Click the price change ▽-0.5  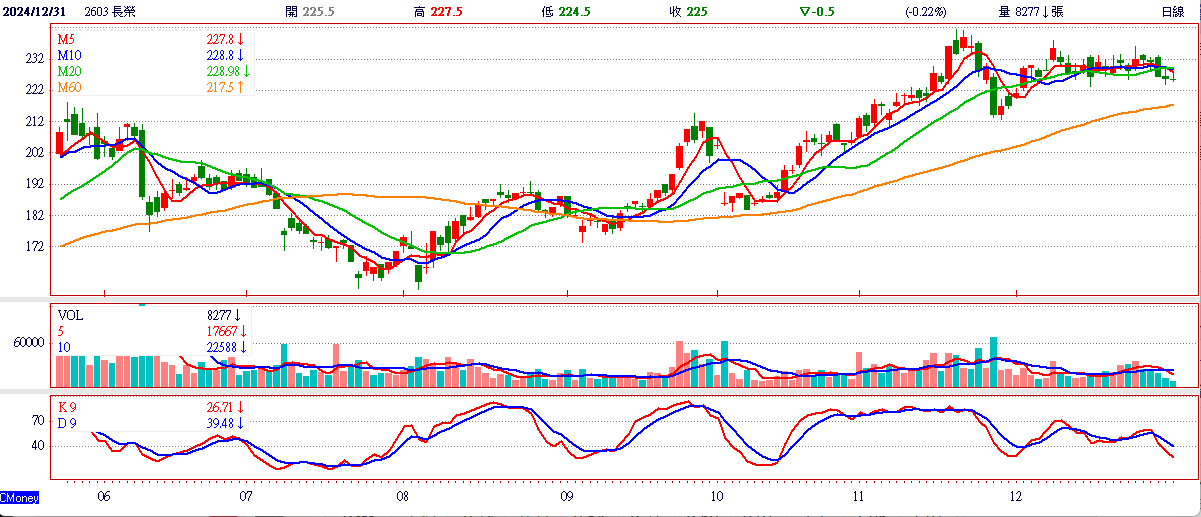pyautogui.click(x=818, y=12)
